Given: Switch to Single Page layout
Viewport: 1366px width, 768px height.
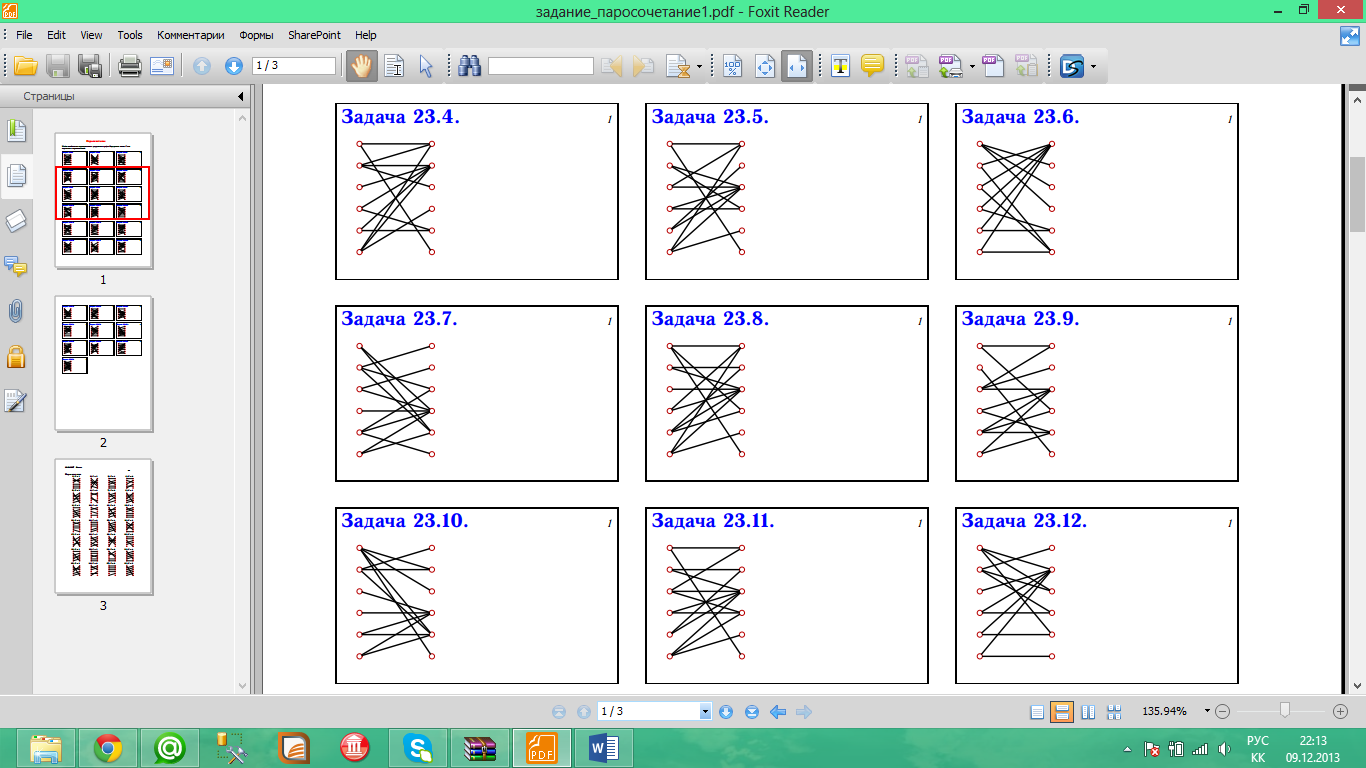Looking at the screenshot, I should 1037,712.
